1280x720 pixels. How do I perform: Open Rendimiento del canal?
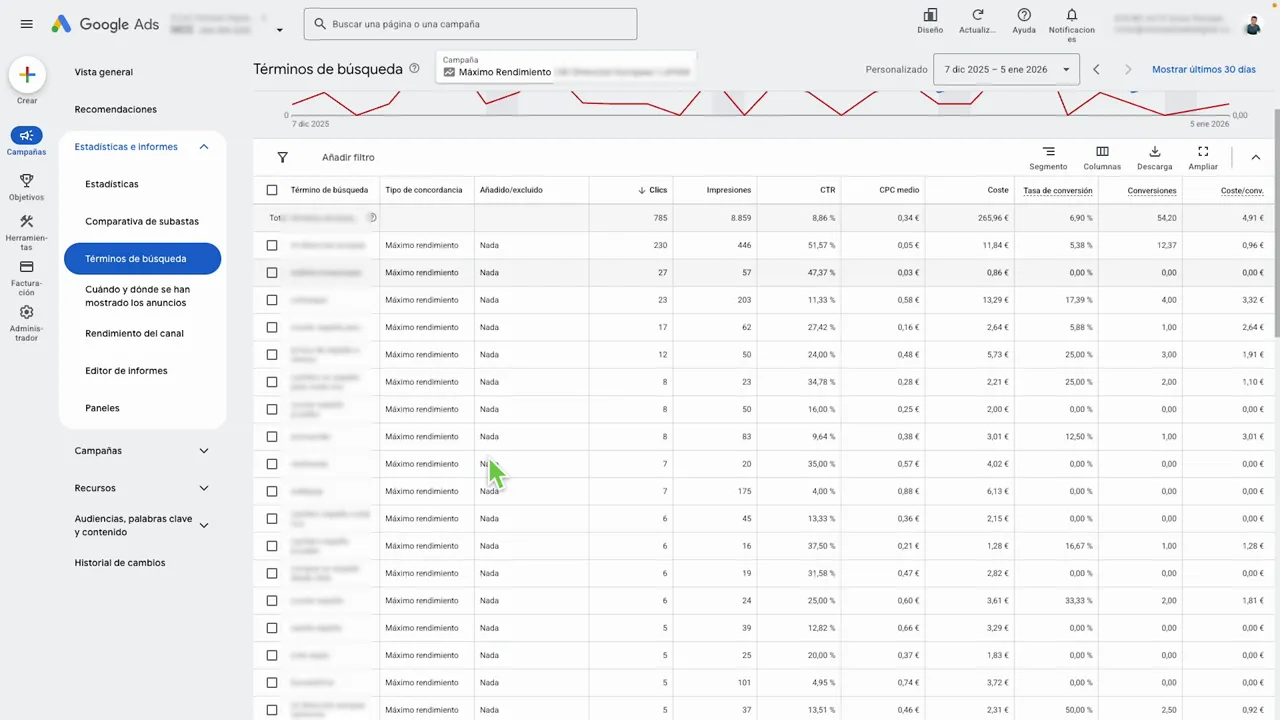[x=134, y=333]
